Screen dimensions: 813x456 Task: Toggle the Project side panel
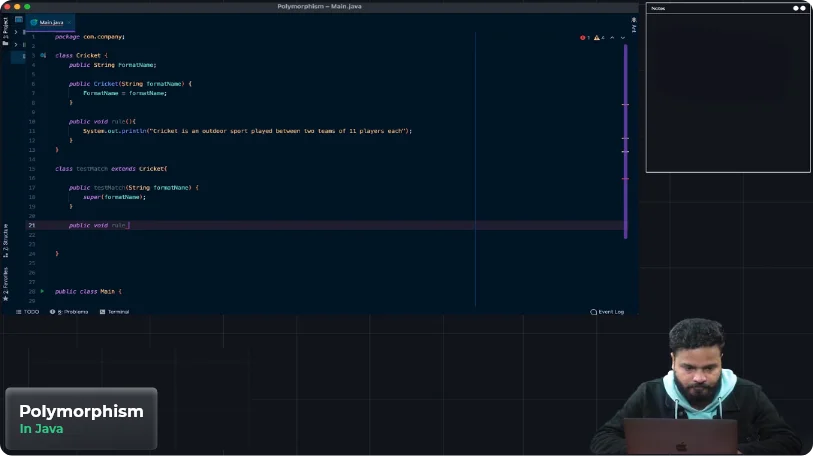tap(5, 26)
